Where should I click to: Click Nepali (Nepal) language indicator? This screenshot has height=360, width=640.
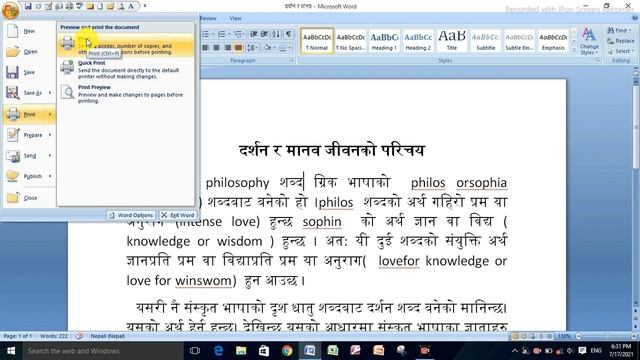[107, 336]
